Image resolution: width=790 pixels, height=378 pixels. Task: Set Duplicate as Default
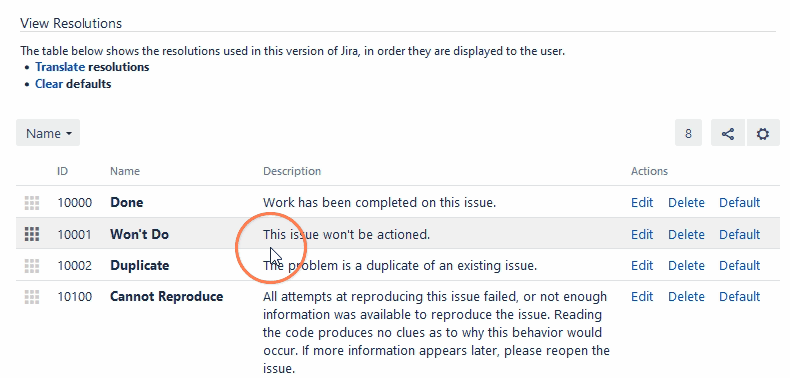tap(740, 266)
